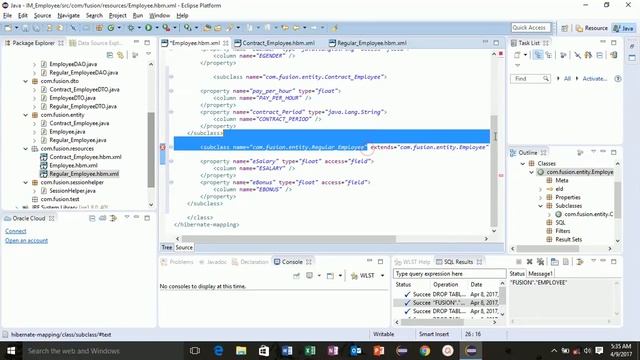
Task: Click the Open an account link
Action: point(27,240)
